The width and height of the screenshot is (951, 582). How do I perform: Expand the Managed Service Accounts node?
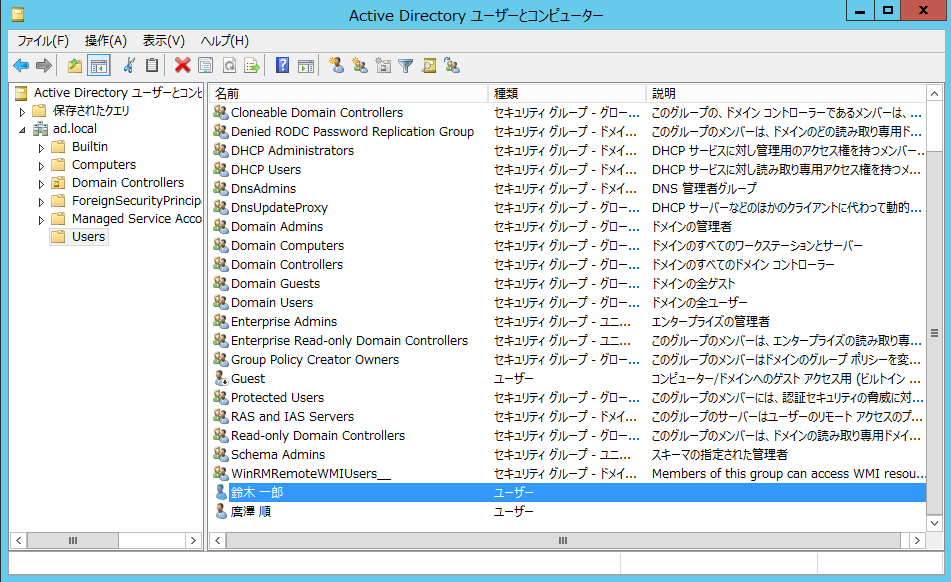coord(41,220)
